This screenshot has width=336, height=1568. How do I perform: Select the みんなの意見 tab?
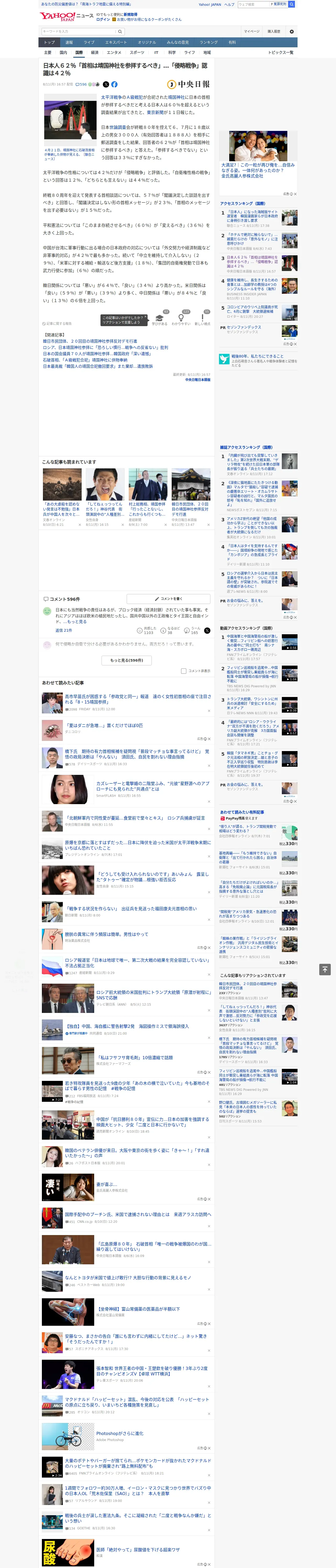[x=177, y=43]
